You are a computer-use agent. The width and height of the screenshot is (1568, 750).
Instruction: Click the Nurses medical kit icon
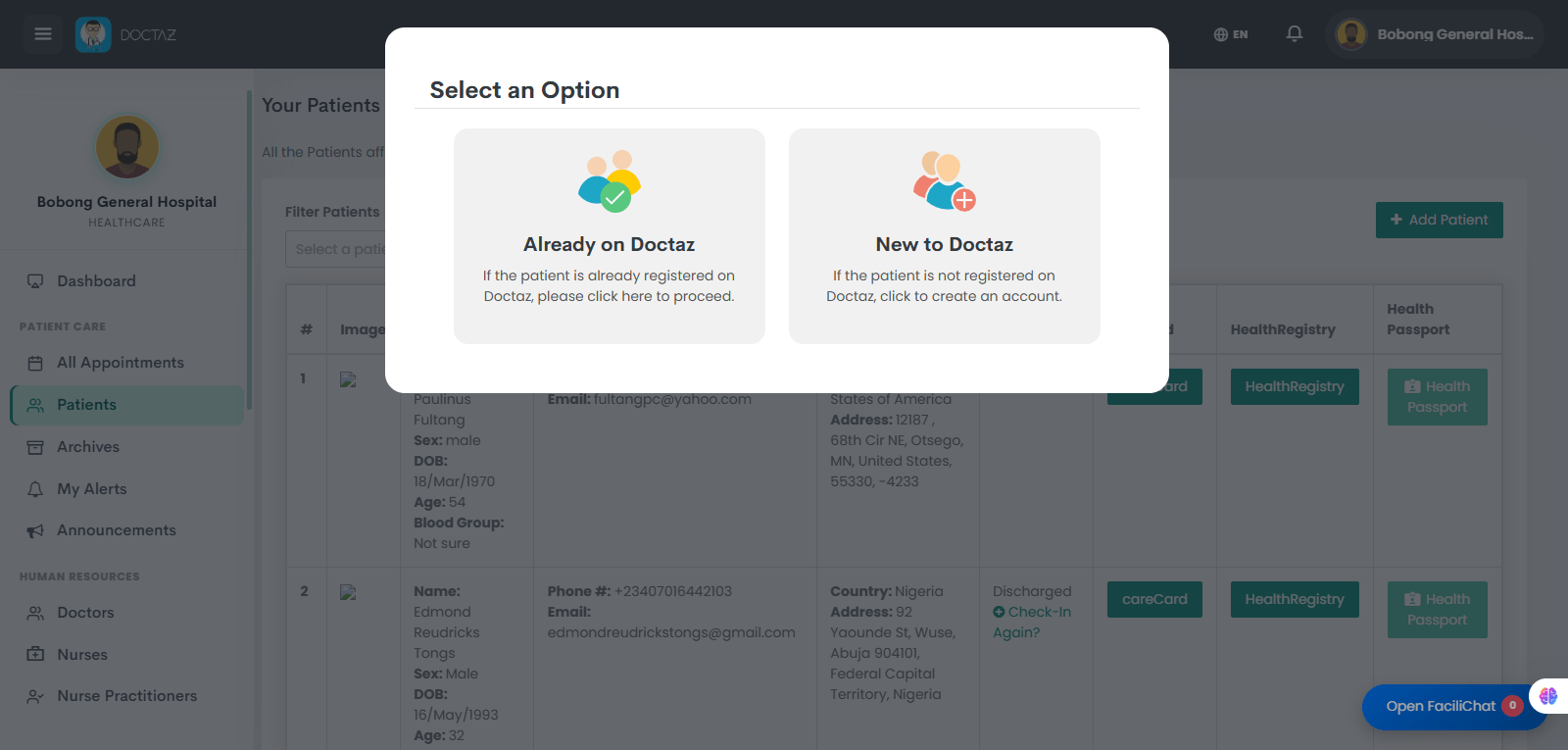pyautogui.click(x=35, y=654)
